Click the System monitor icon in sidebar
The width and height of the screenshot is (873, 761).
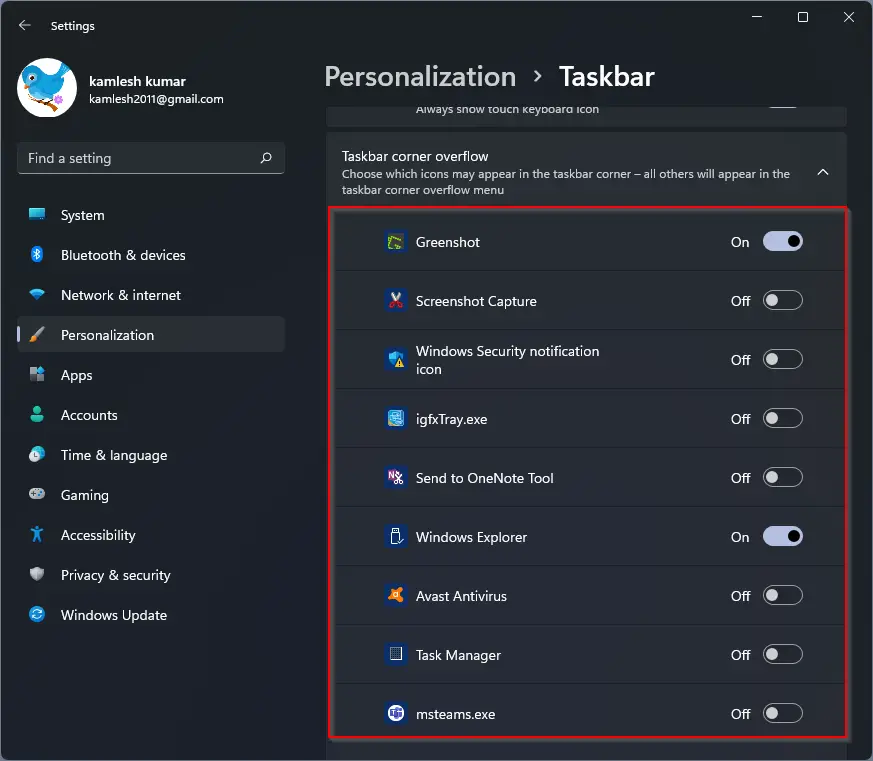37,215
